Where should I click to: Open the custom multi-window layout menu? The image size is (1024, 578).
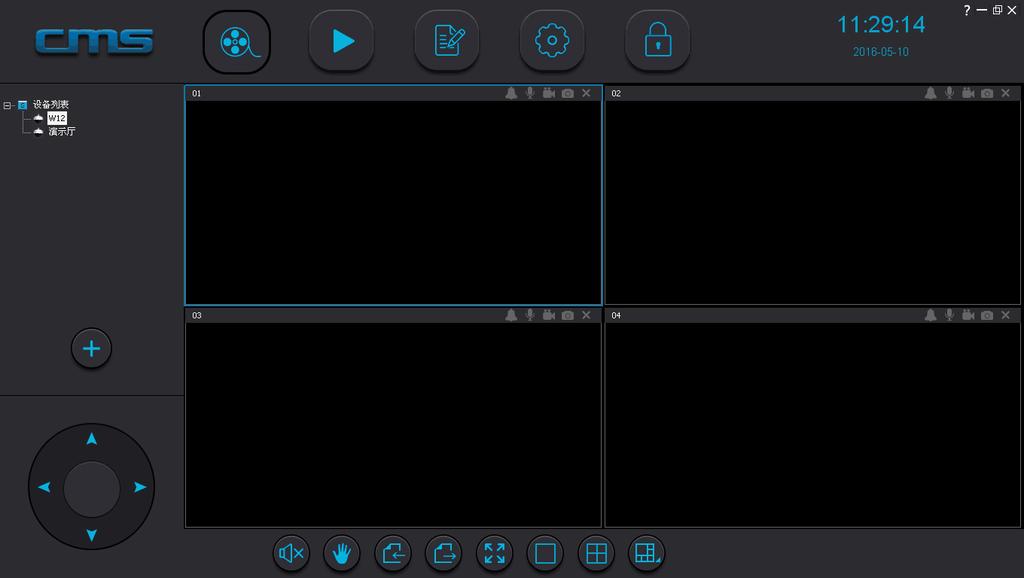coord(647,554)
